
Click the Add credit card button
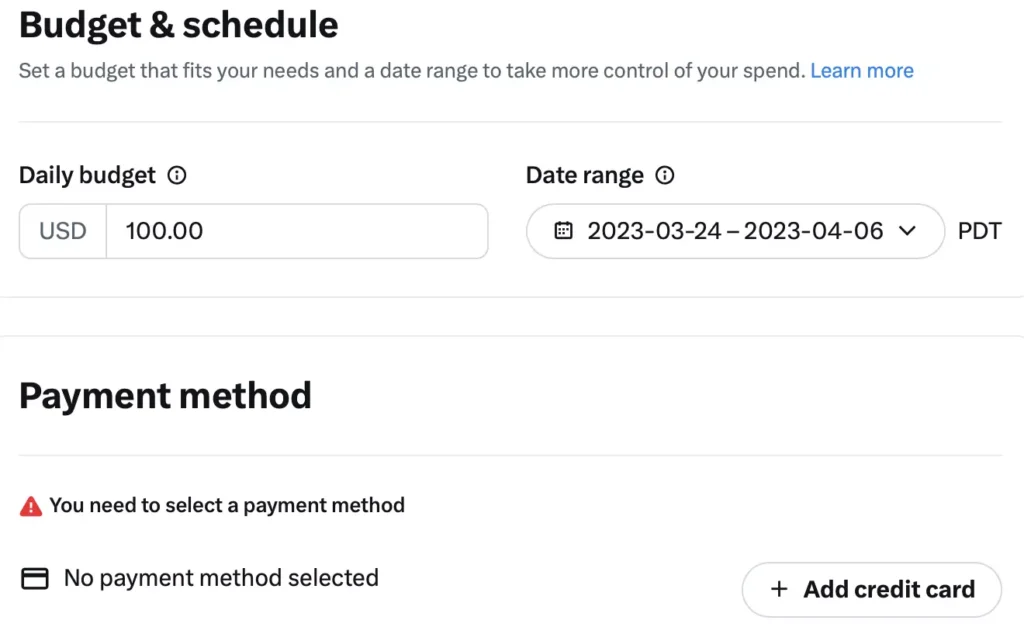pyautogui.click(x=871, y=590)
